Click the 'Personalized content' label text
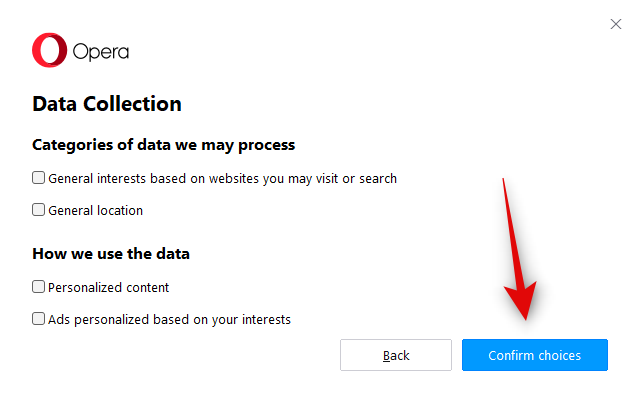This screenshot has height=401, width=640. click(x=108, y=288)
